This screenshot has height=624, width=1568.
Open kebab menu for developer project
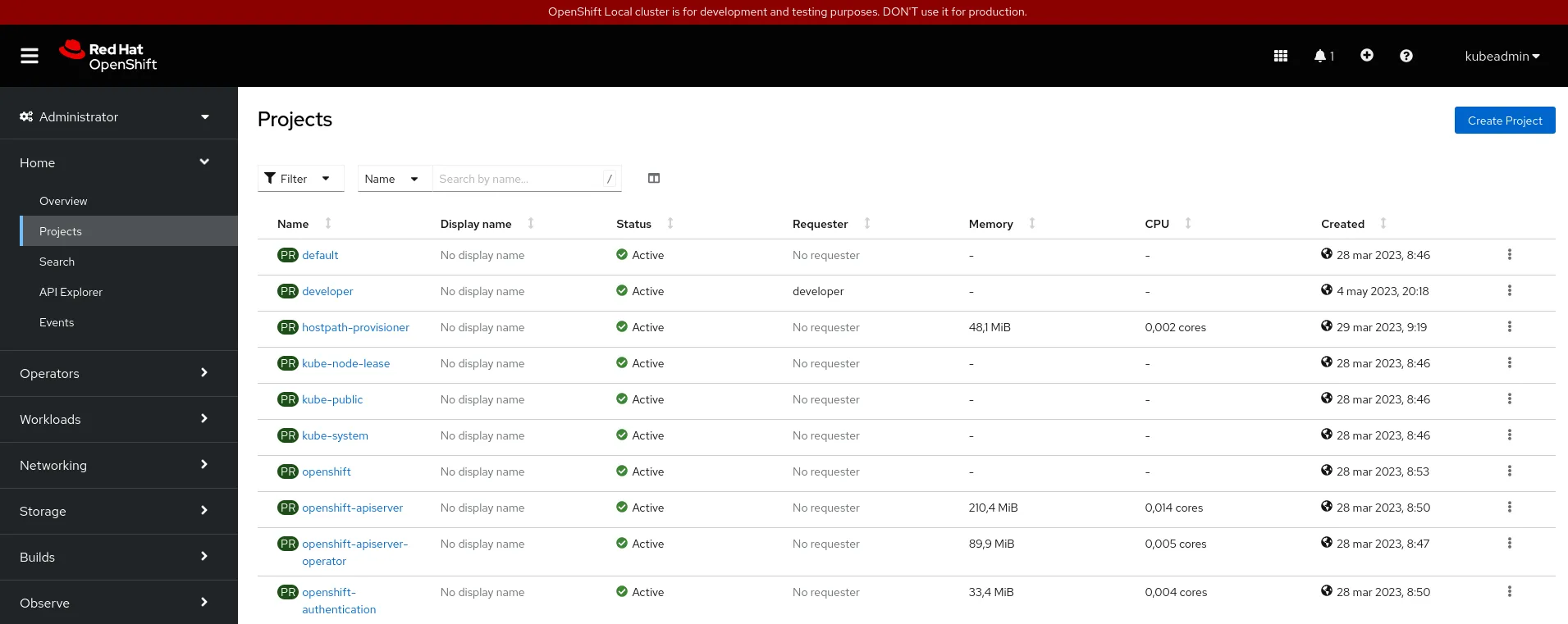pos(1509,291)
